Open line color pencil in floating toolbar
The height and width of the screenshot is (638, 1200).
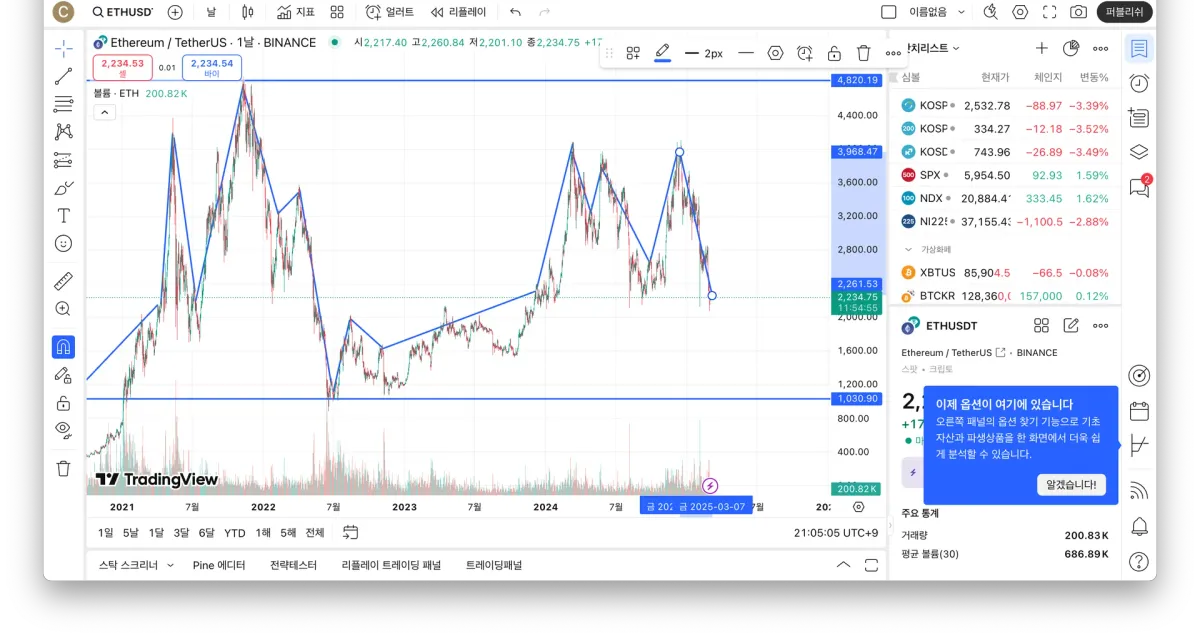point(662,52)
